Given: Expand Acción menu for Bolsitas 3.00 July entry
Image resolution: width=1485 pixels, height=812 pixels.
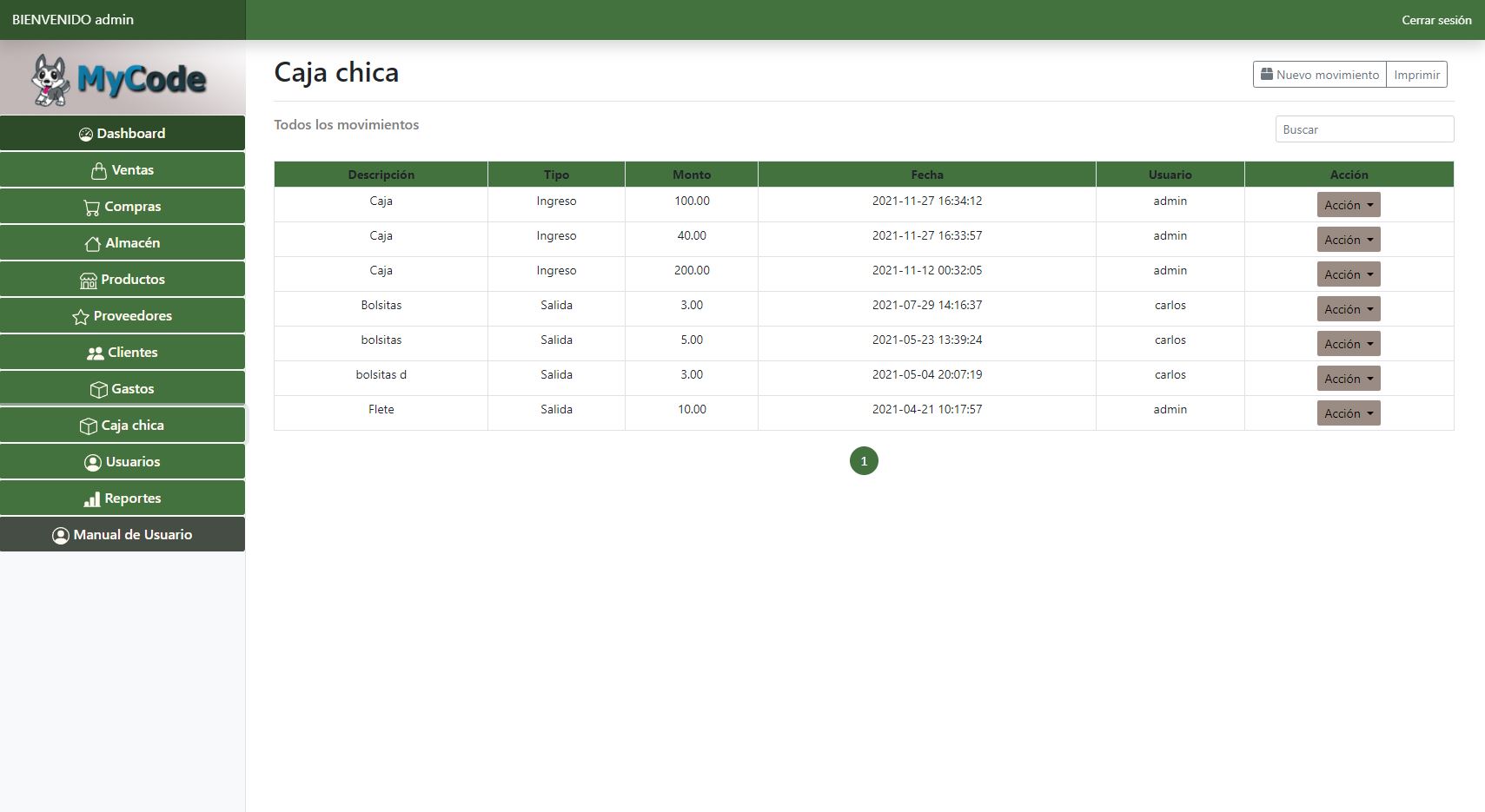Looking at the screenshot, I should point(1348,309).
